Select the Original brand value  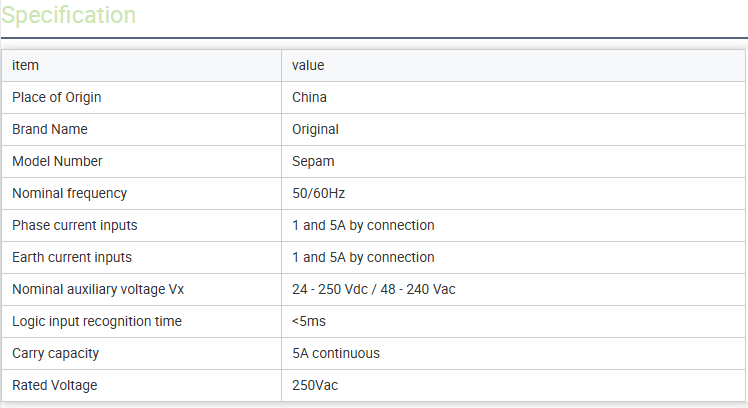315,129
